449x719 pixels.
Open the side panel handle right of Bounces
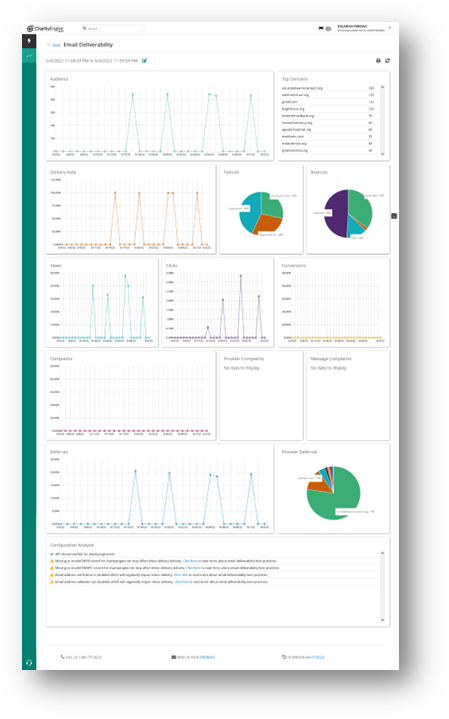click(x=394, y=216)
